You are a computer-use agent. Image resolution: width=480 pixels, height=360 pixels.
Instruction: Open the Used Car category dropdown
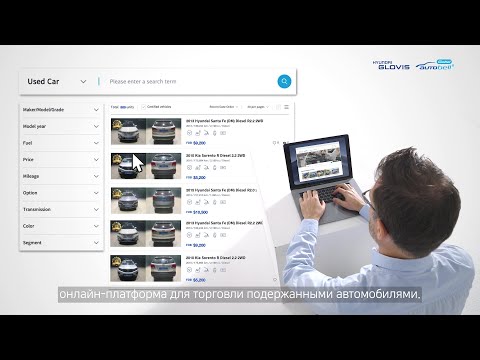pyautogui.click(x=57, y=82)
